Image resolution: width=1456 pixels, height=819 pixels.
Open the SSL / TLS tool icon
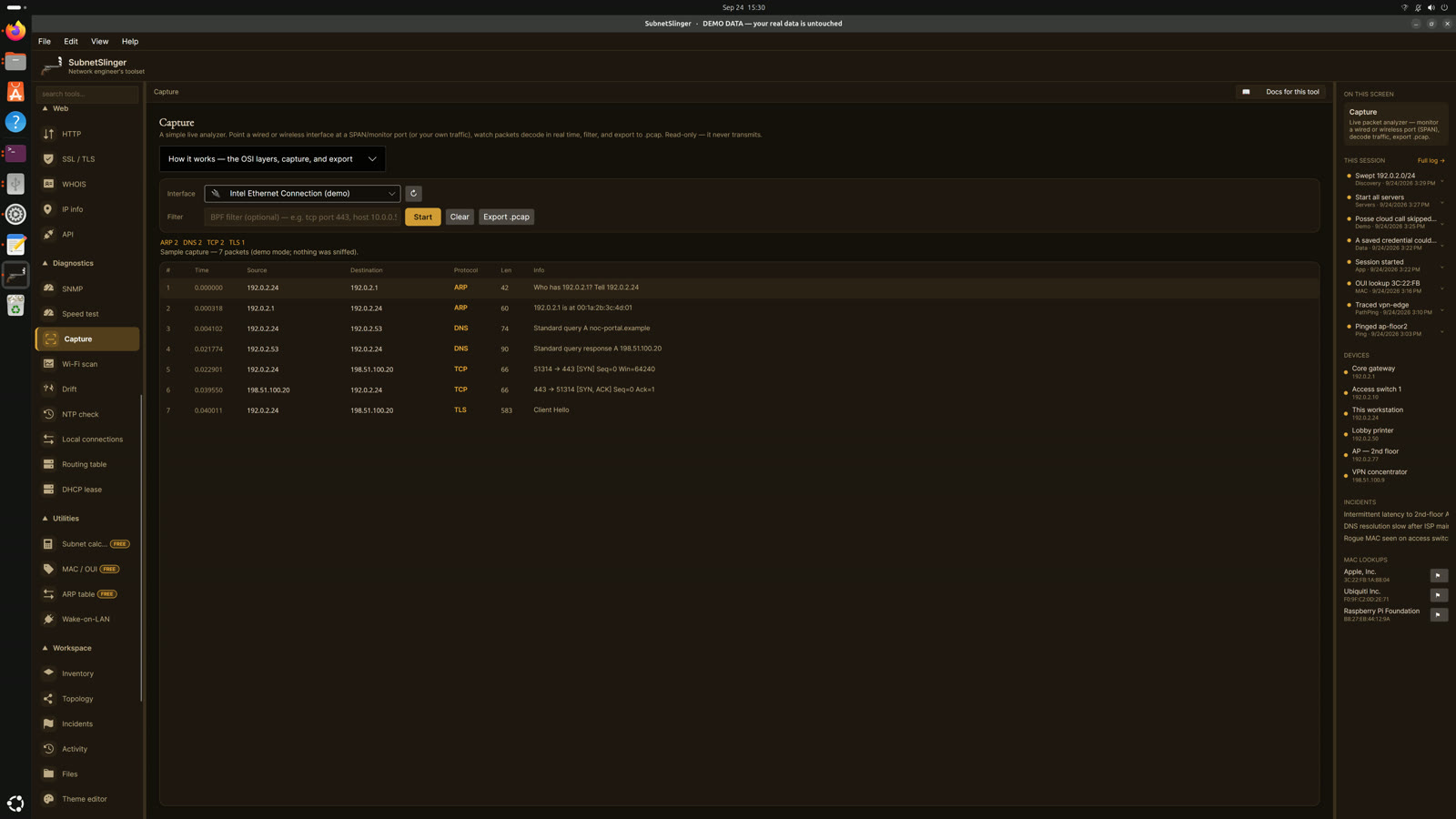tap(48, 158)
